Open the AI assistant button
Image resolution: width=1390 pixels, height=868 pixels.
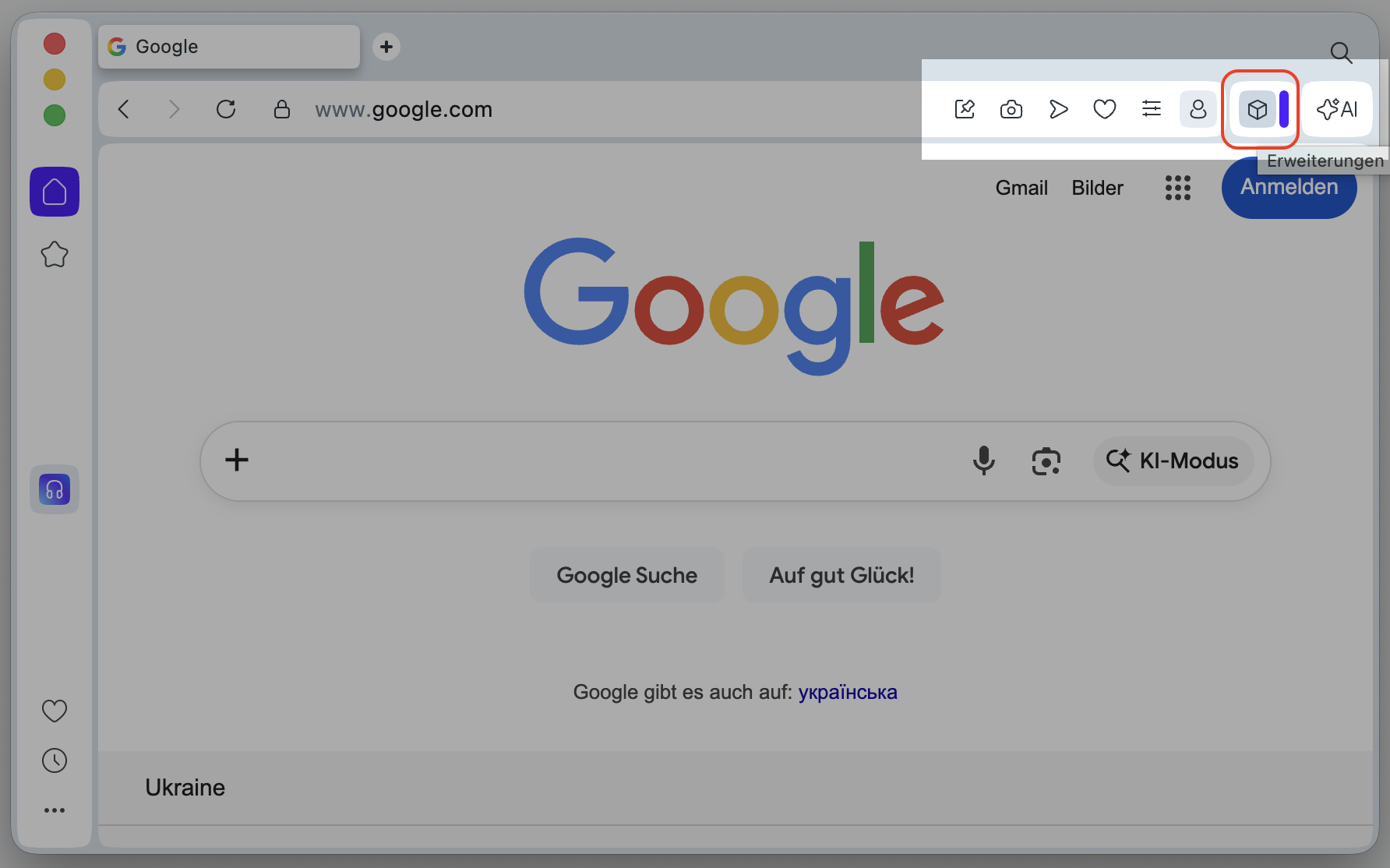1337,109
